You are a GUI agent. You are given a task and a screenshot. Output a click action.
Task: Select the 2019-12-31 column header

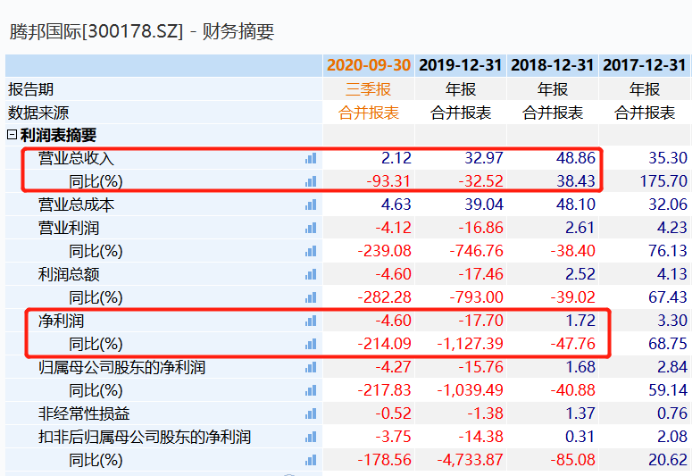click(x=461, y=65)
